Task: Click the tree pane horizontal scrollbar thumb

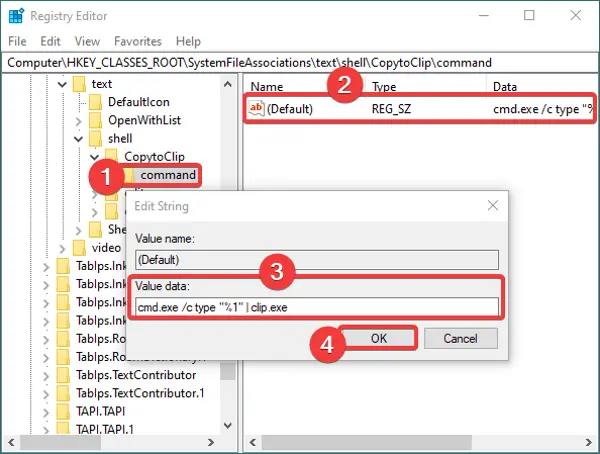Action: tap(60, 443)
